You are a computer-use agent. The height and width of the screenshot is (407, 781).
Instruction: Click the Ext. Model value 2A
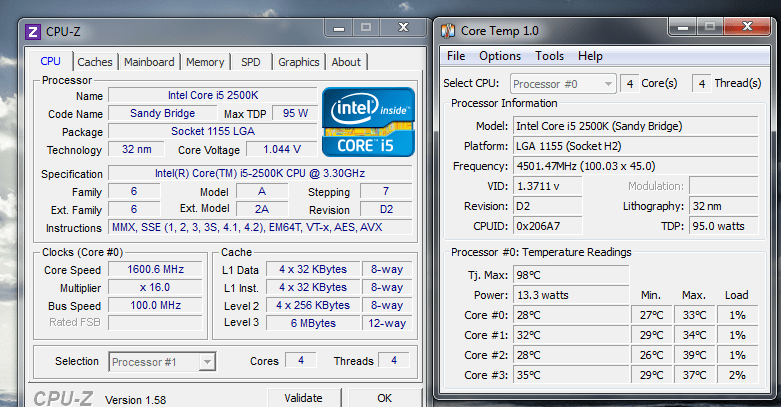[x=262, y=209]
